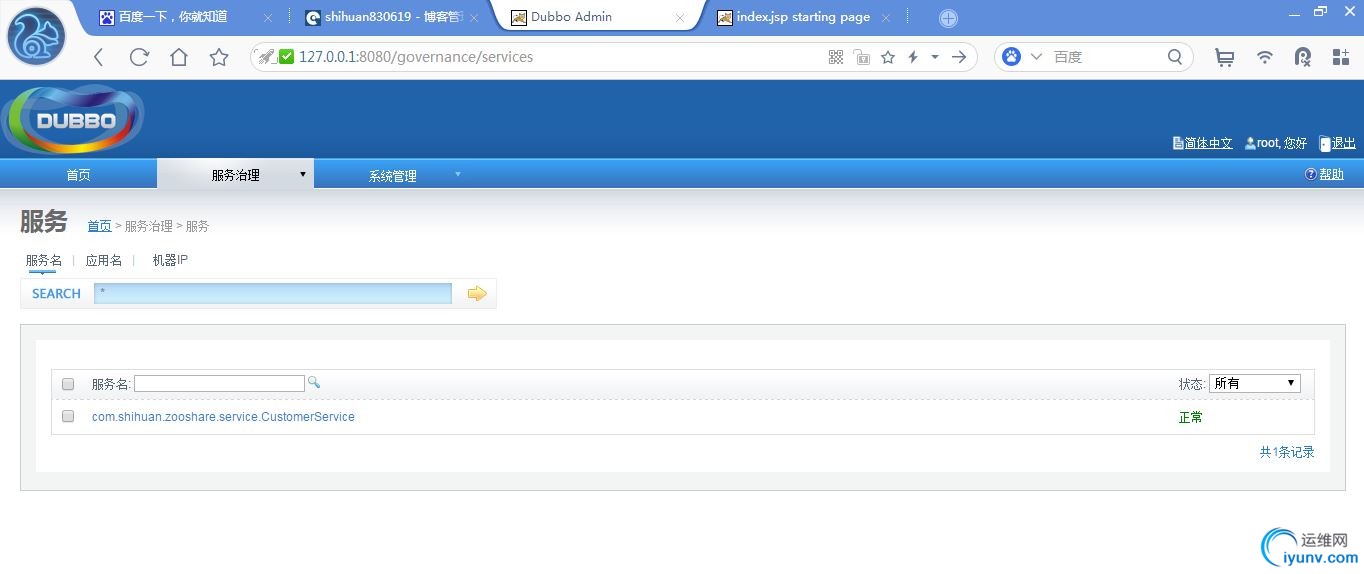The image size is (1364, 574).
Task: Switch to index.jsp starting page tab
Action: (803, 17)
